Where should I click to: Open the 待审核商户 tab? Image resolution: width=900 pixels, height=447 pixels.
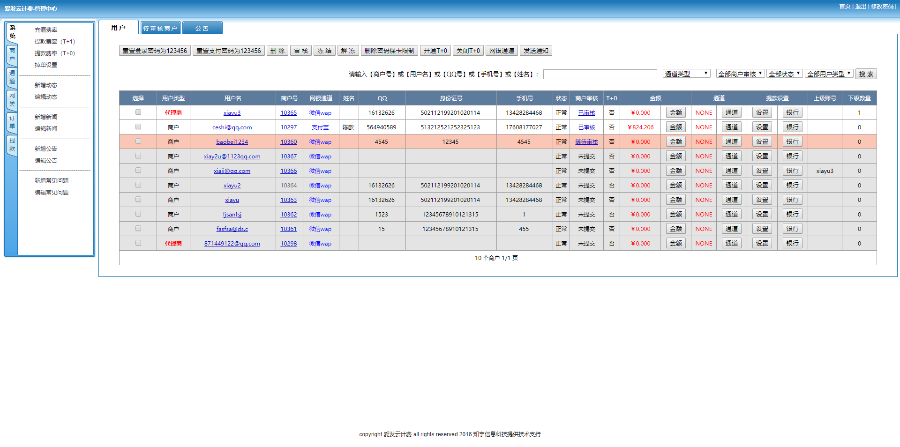160,28
